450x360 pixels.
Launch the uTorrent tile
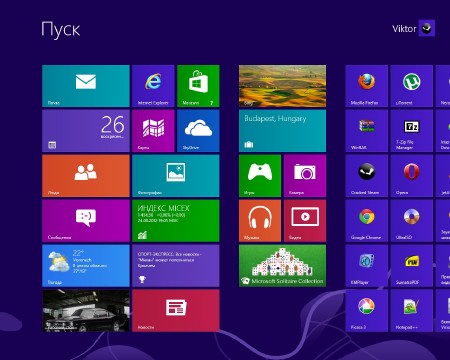(412, 86)
